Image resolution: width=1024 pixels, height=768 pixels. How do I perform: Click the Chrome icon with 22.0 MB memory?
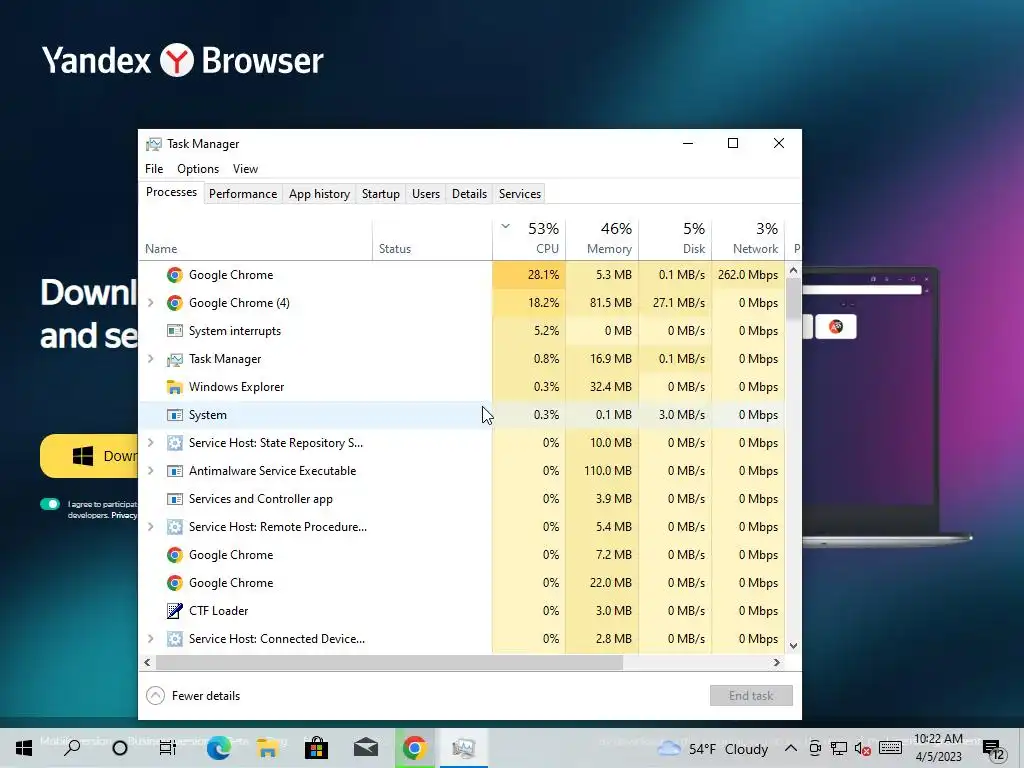174,583
